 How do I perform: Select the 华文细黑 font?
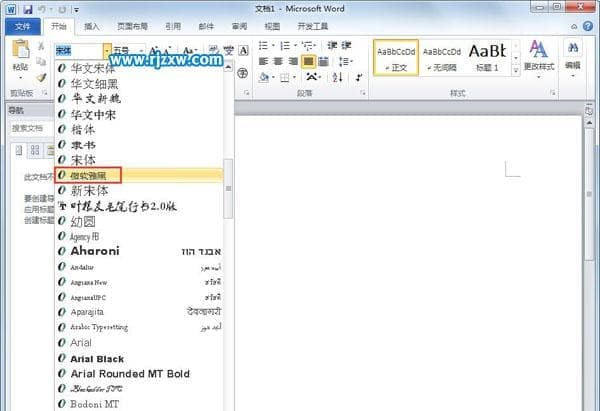click(139, 83)
